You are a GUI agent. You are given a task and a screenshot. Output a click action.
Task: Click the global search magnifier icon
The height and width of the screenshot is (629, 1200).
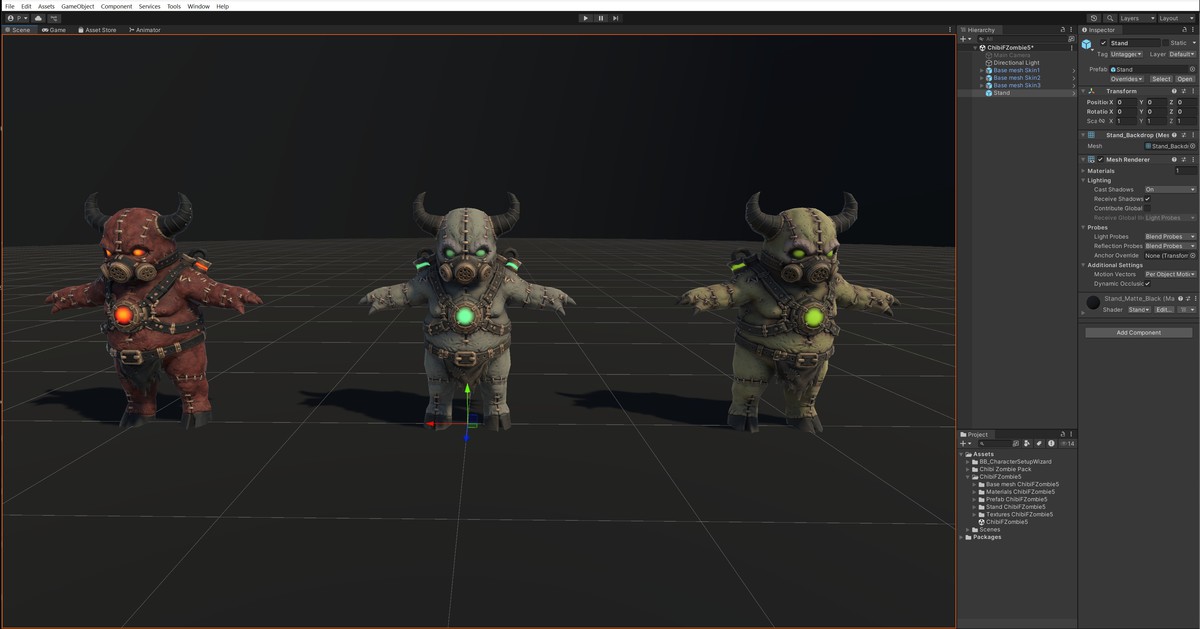point(1109,18)
